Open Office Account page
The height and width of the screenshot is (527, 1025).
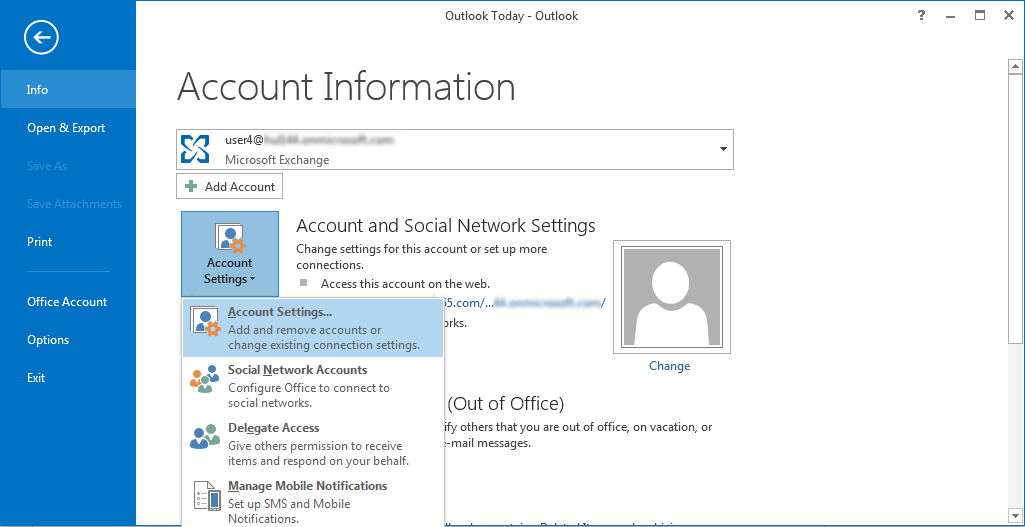coord(68,301)
